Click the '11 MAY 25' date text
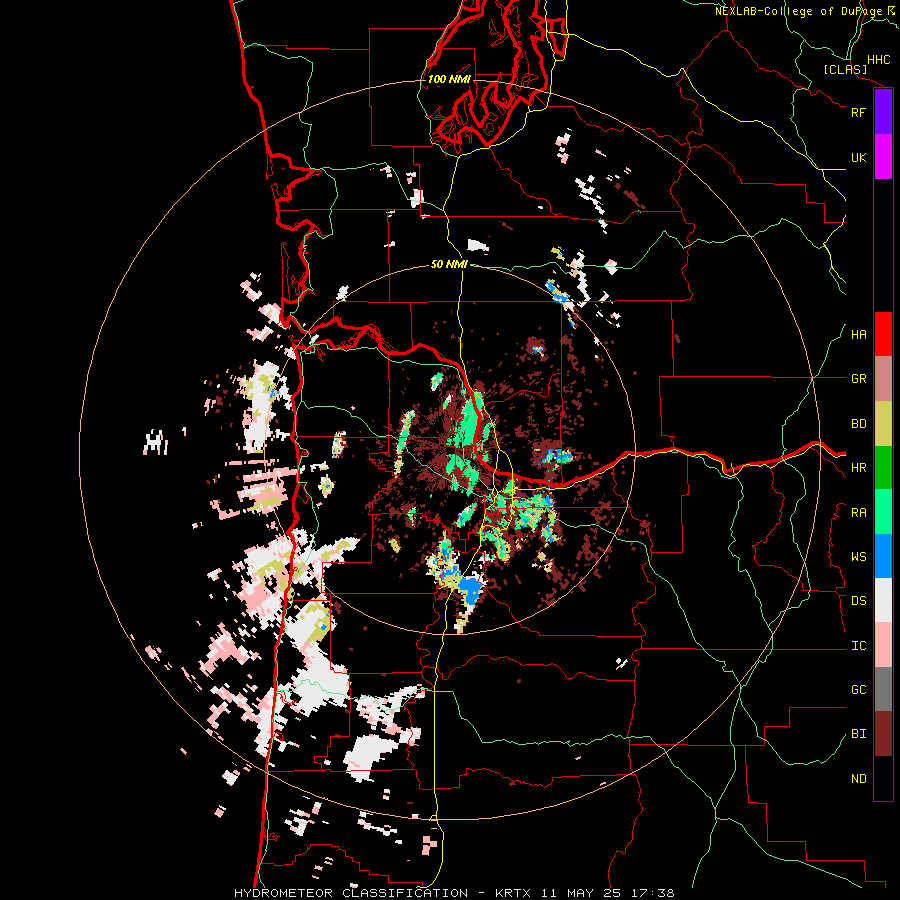Viewport: 900px width, 900px height. [x=581, y=893]
